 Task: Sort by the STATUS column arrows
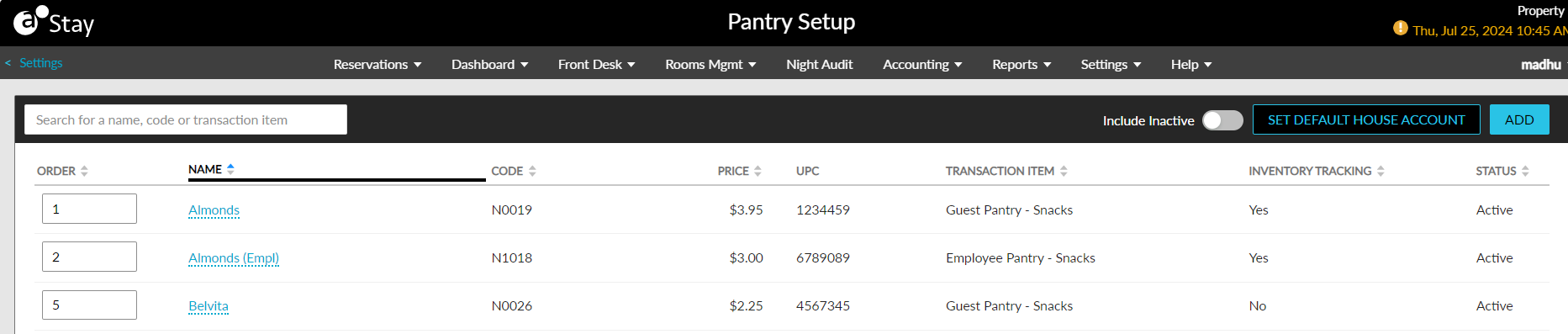[x=1525, y=171]
